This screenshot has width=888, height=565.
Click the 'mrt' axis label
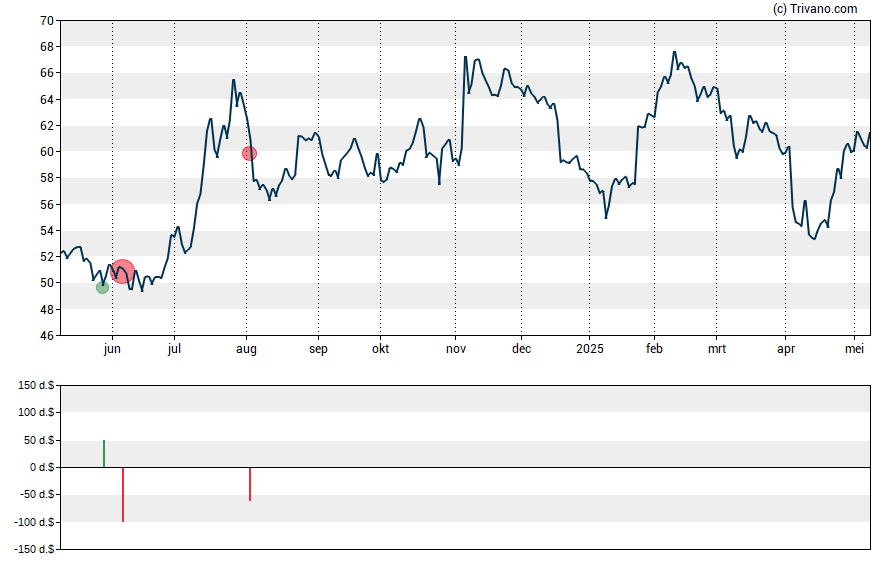pos(717,349)
